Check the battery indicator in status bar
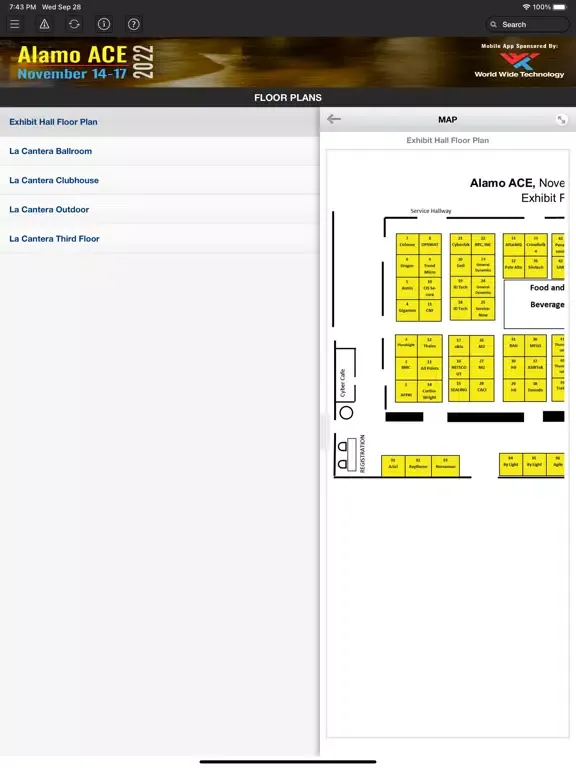576x768 pixels. [x=560, y=7]
